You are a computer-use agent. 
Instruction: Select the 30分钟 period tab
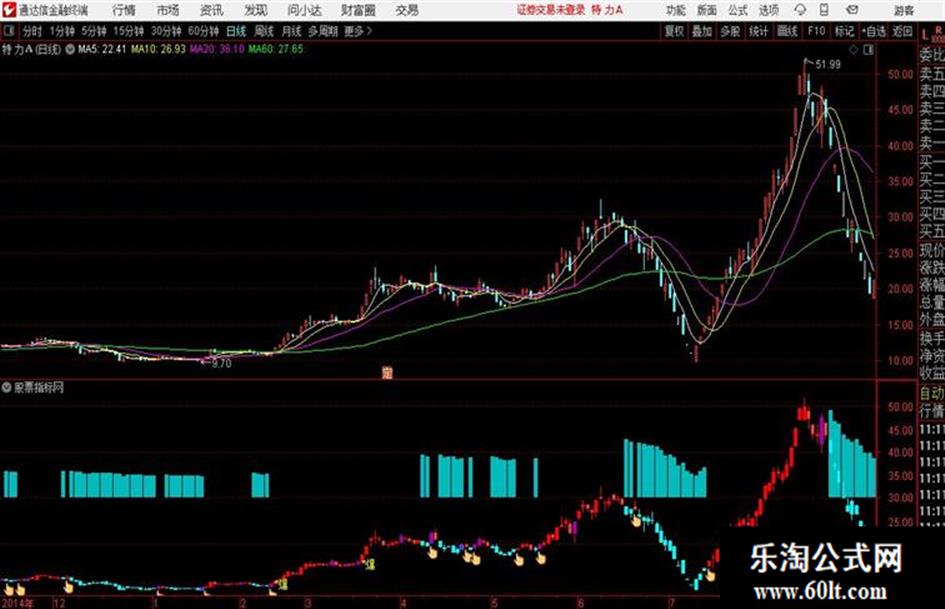tap(166, 31)
